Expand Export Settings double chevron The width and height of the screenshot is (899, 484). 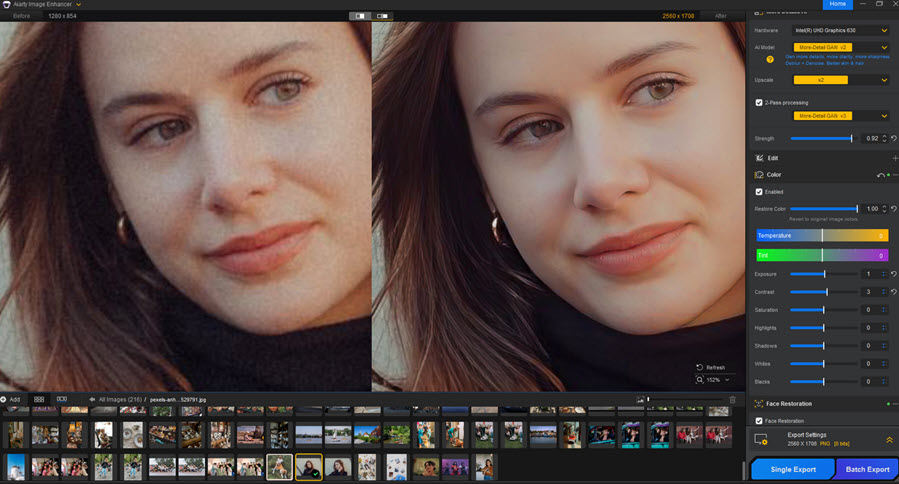(889, 440)
